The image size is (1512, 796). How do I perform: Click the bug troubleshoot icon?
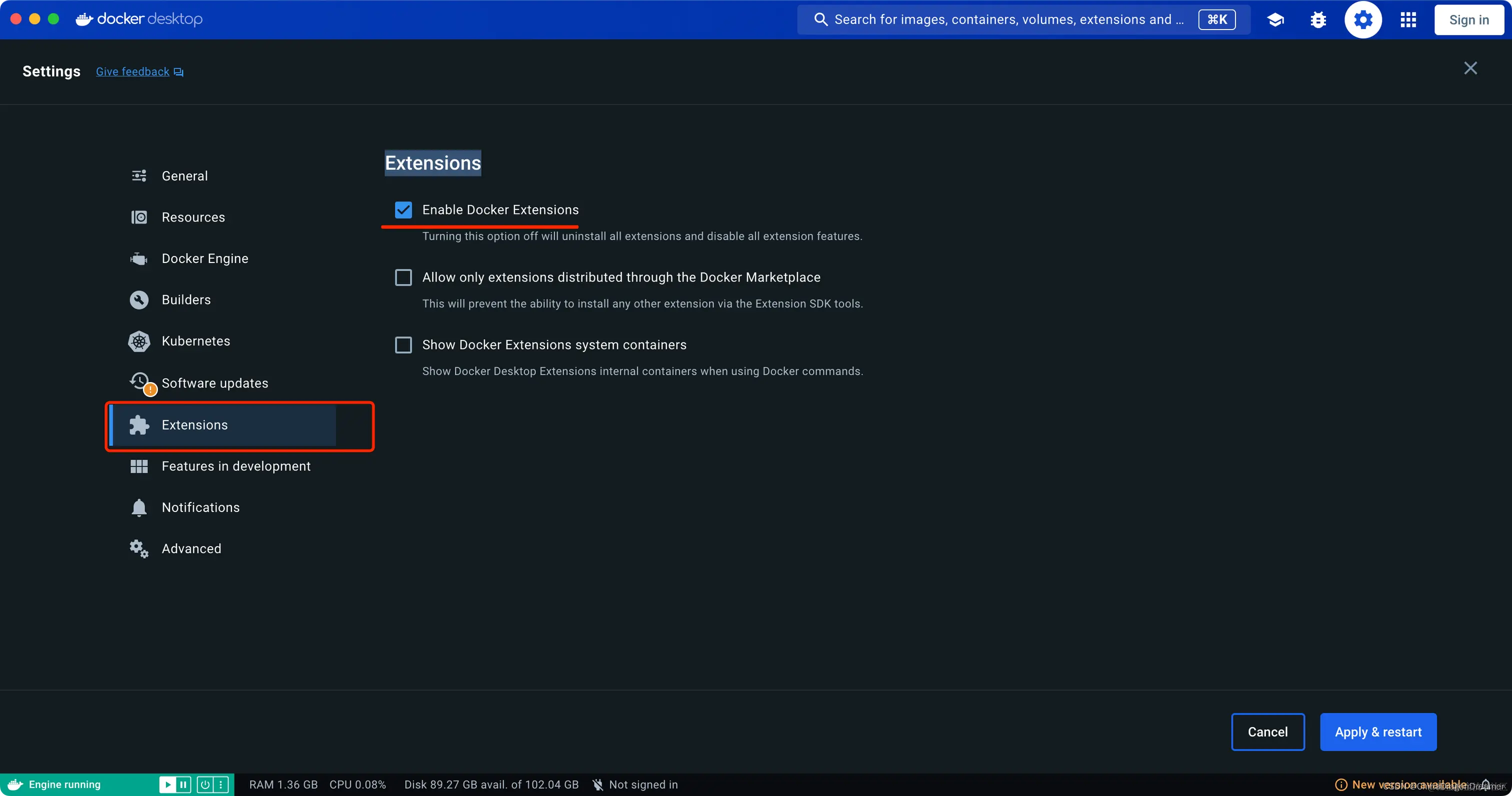tap(1318, 20)
